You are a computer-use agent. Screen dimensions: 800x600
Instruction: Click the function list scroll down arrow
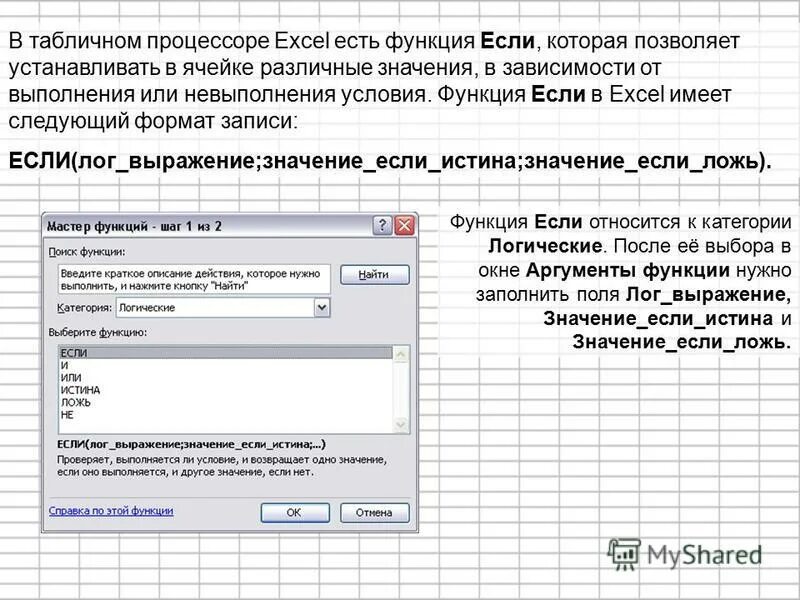401,424
